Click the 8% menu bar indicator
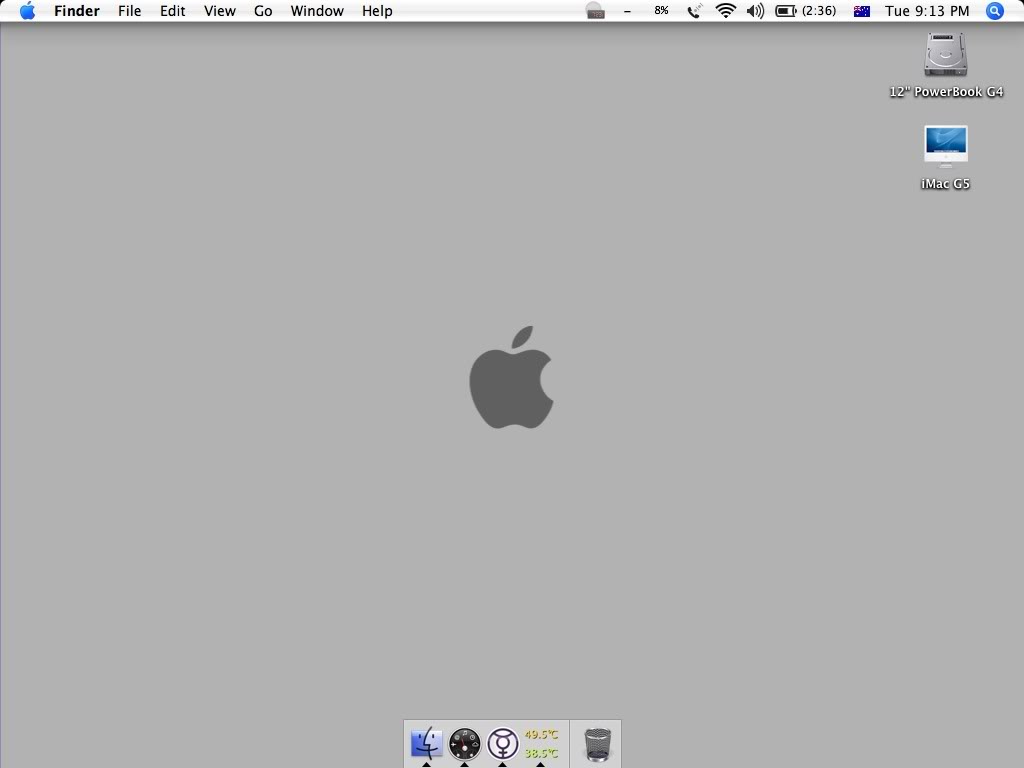Viewport: 1024px width, 768px height. 662,10
